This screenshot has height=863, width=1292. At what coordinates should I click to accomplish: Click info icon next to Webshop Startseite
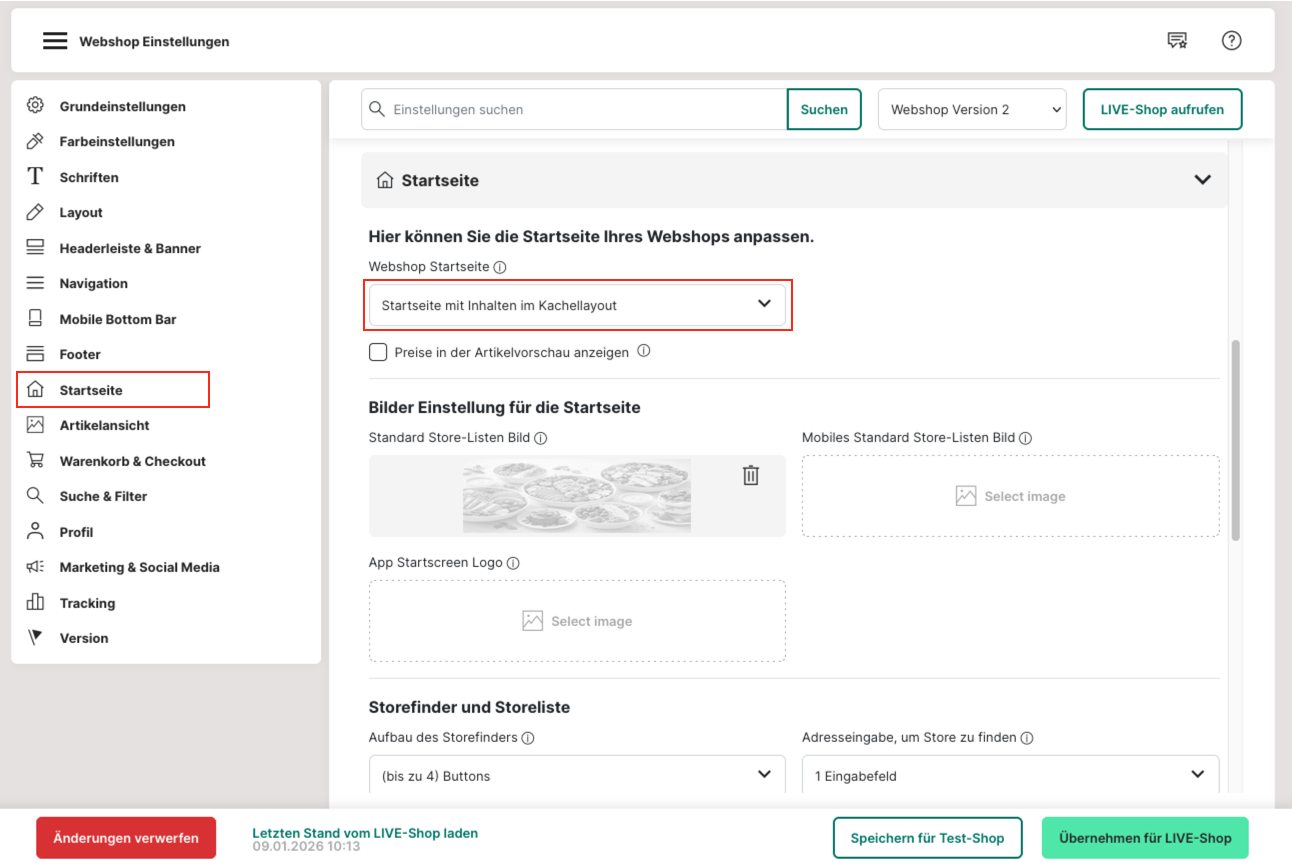click(x=500, y=267)
